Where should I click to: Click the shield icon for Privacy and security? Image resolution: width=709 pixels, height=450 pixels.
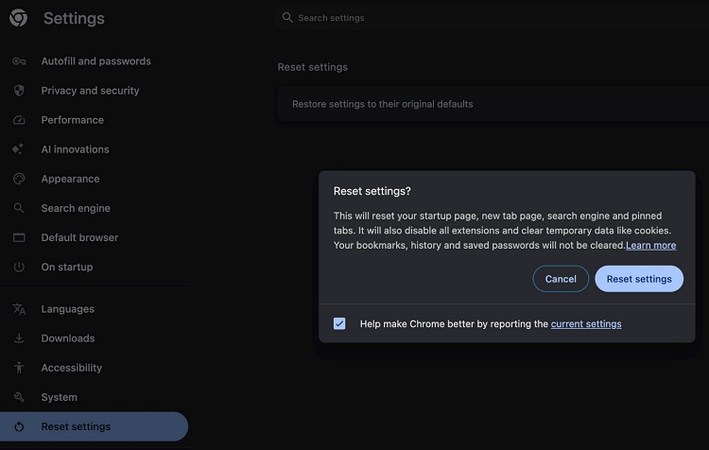point(19,90)
